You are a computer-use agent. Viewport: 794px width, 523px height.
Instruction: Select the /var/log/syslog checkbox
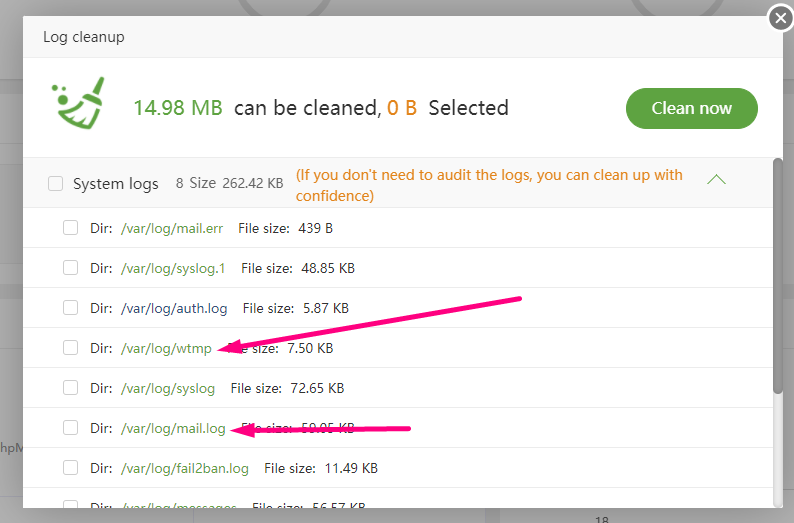(70, 388)
